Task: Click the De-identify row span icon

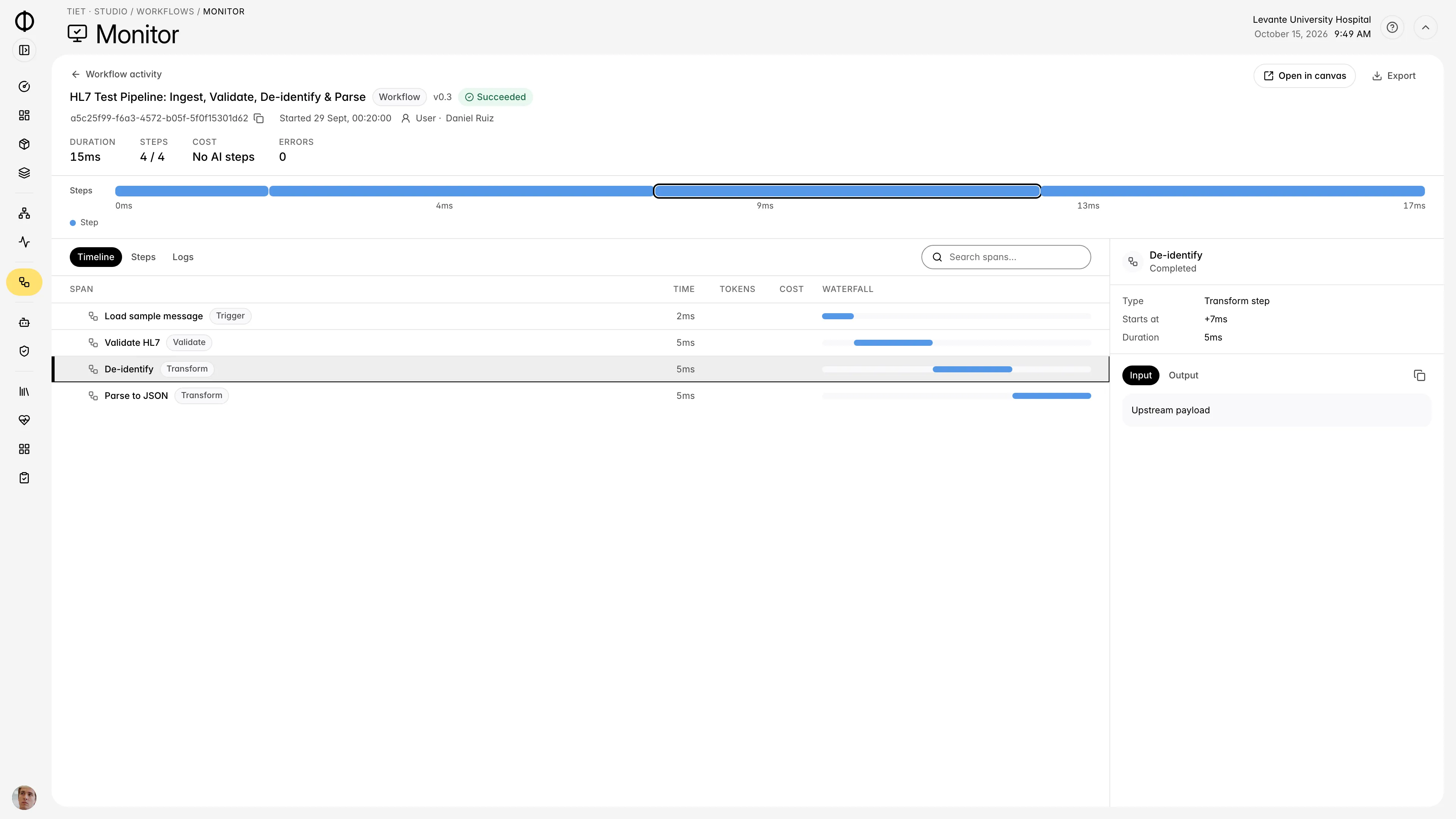Action: 93,369
